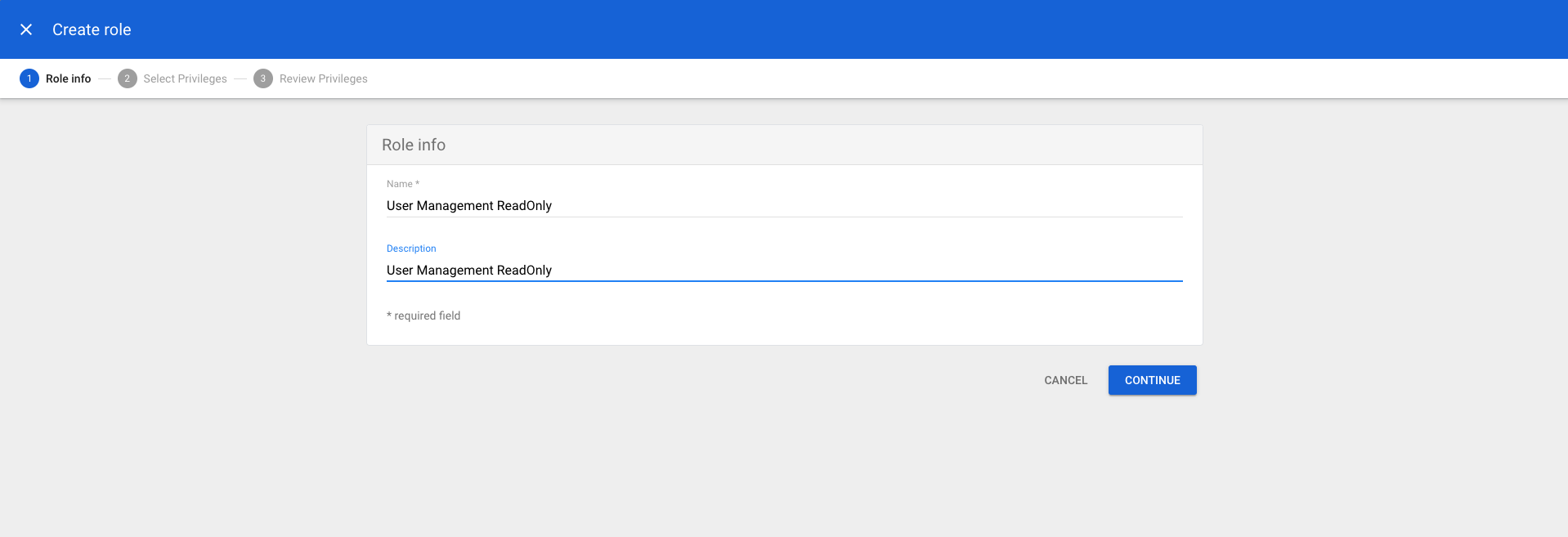Click the step 1 number circle

click(x=29, y=78)
